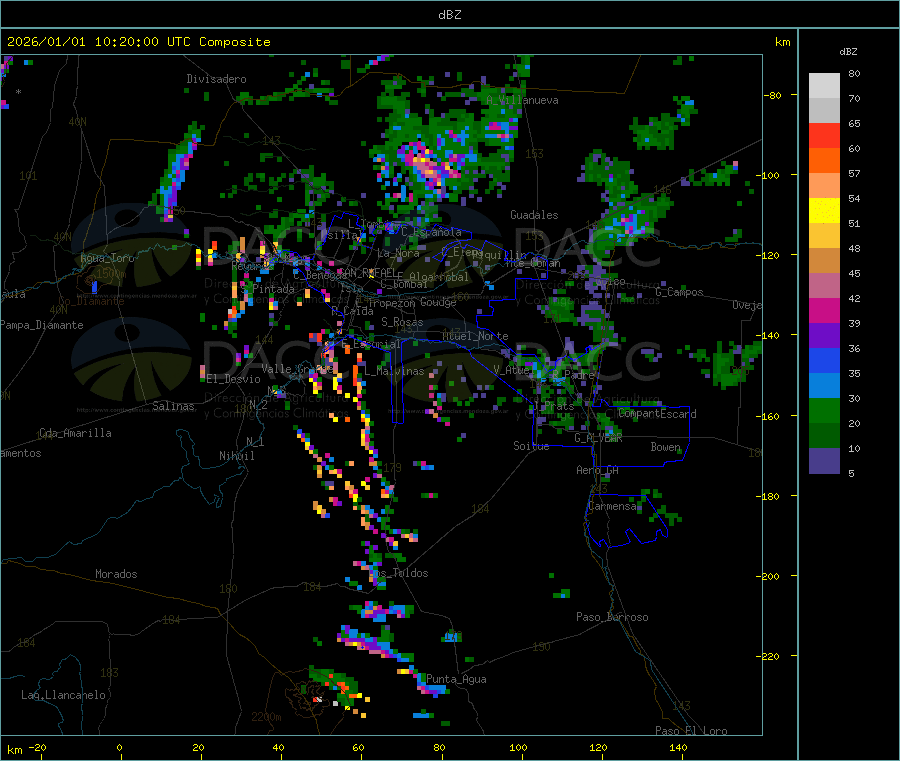This screenshot has height=761, width=900.
Task: Click the G_Campos location label
Action: (679, 292)
